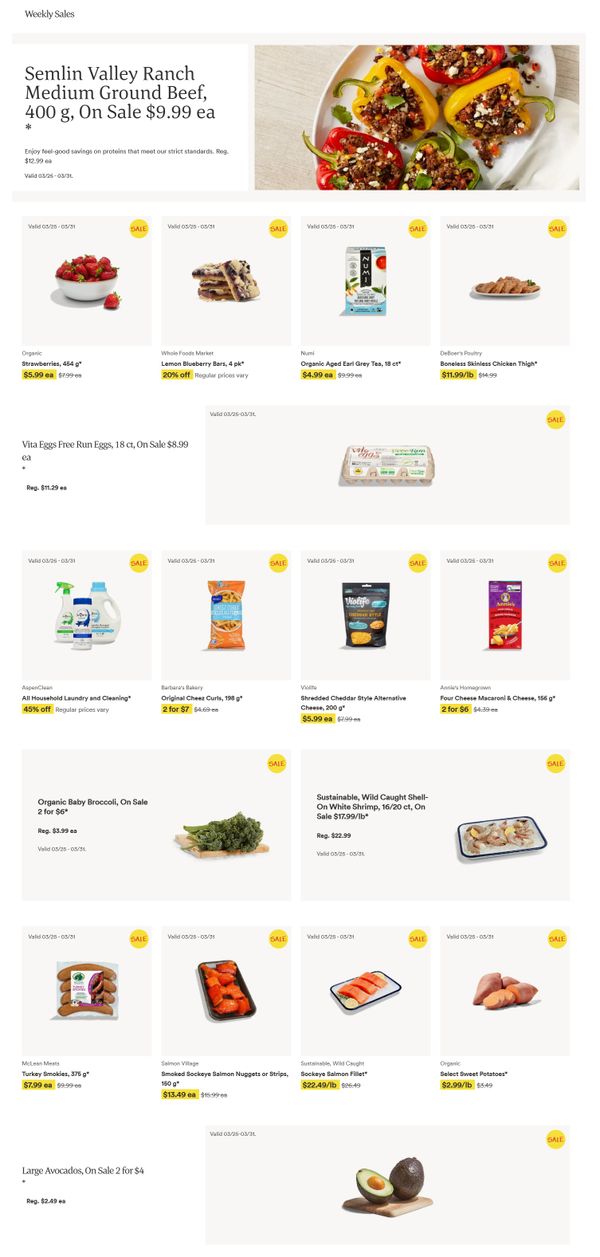Click the SALE badge on the Turkey Smokies card
This screenshot has width=600, height=1257.
point(138,939)
